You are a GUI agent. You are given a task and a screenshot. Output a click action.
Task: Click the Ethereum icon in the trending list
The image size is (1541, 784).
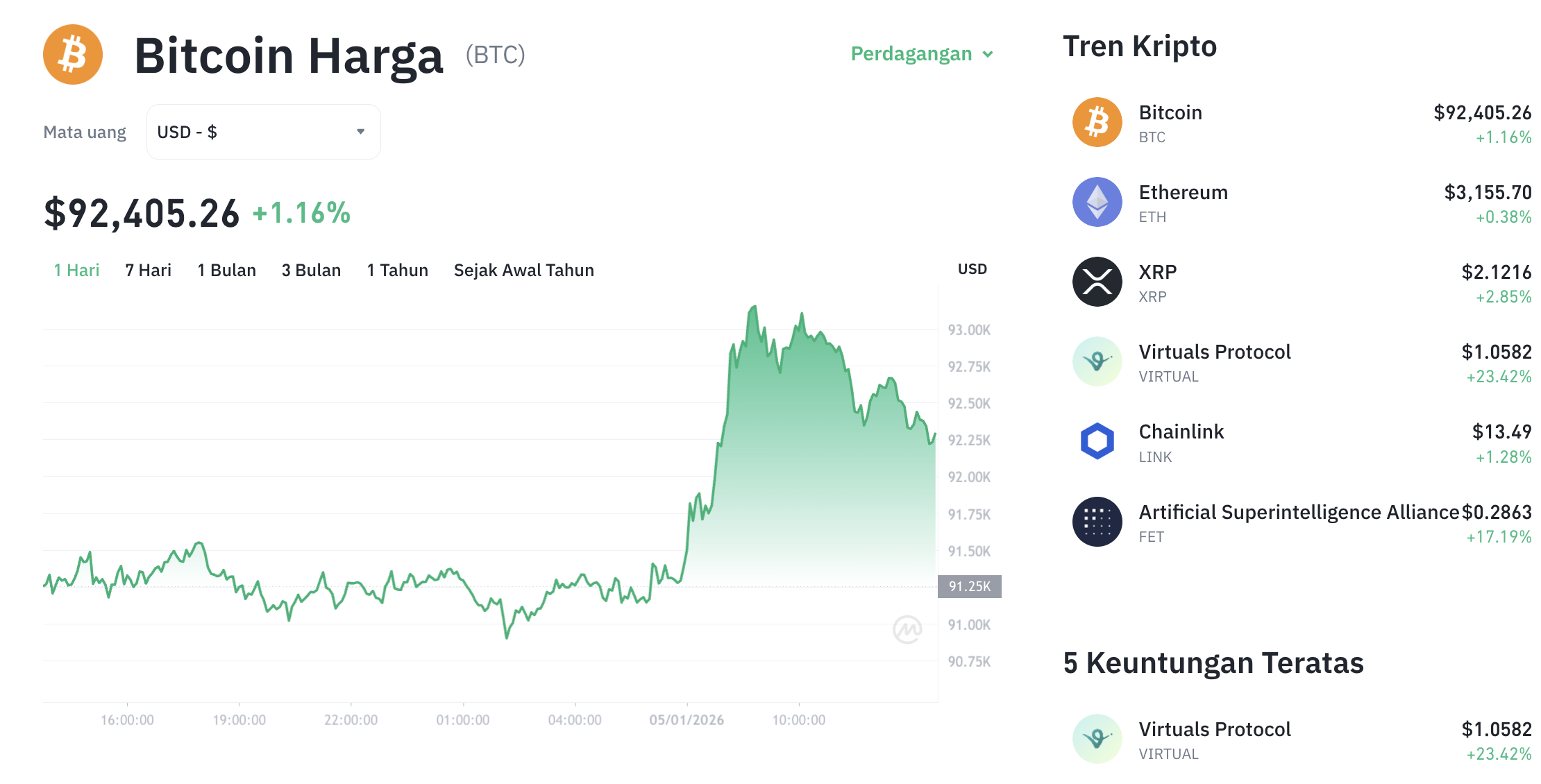(x=1097, y=202)
